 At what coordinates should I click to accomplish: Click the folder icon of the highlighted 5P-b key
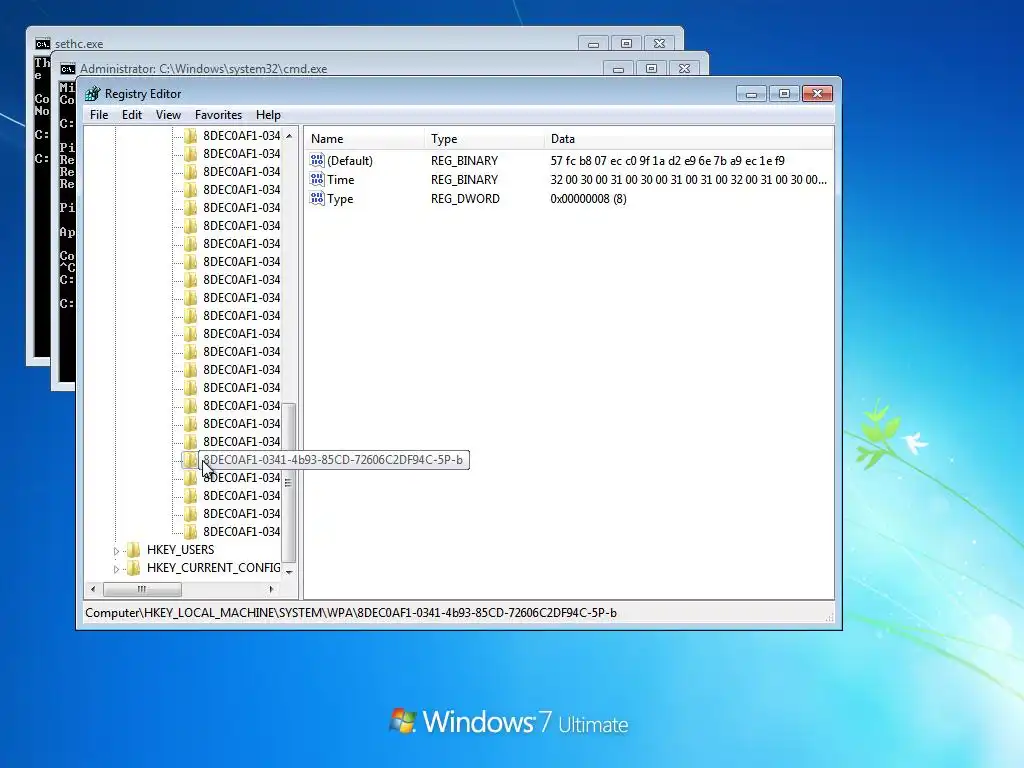[190, 460]
